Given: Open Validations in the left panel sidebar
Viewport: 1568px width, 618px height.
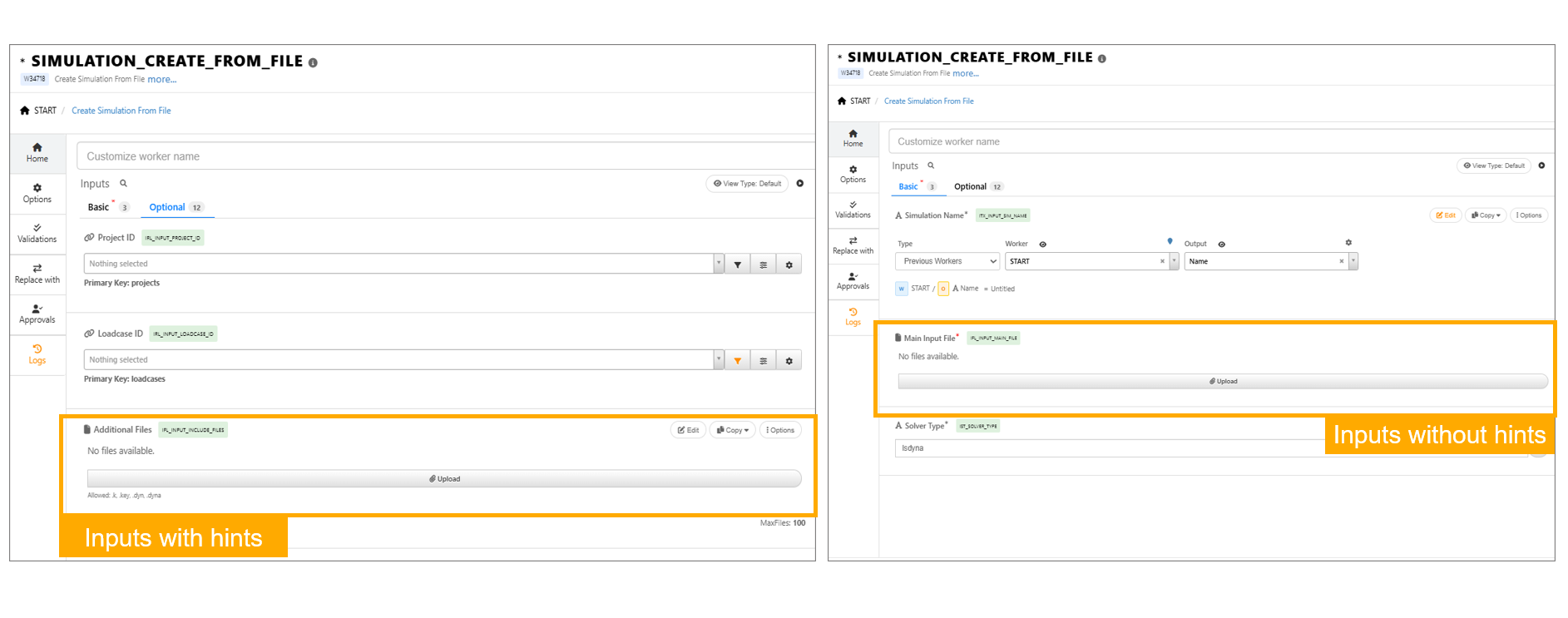Looking at the screenshot, I should tap(37, 233).
